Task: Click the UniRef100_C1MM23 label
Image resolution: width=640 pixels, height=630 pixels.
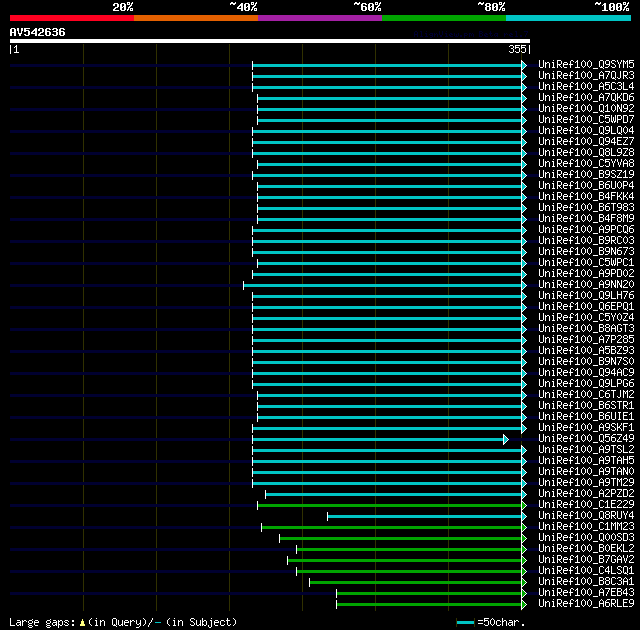Action: (586, 527)
